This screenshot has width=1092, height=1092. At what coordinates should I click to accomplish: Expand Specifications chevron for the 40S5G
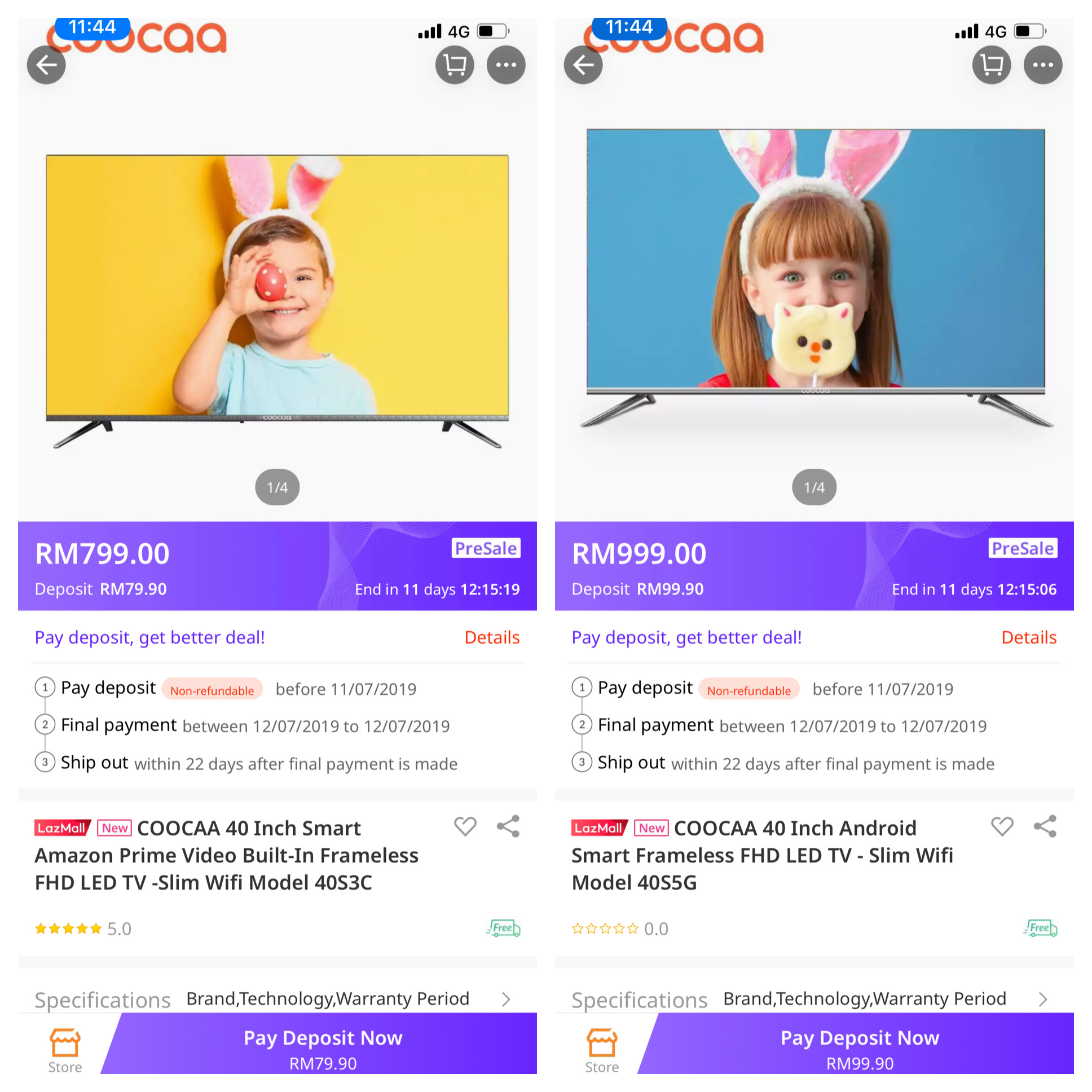[x=1043, y=999]
